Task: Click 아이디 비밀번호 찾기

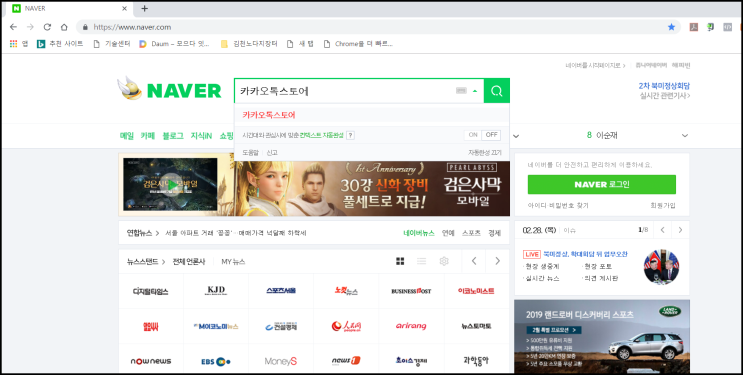Action: (558, 205)
